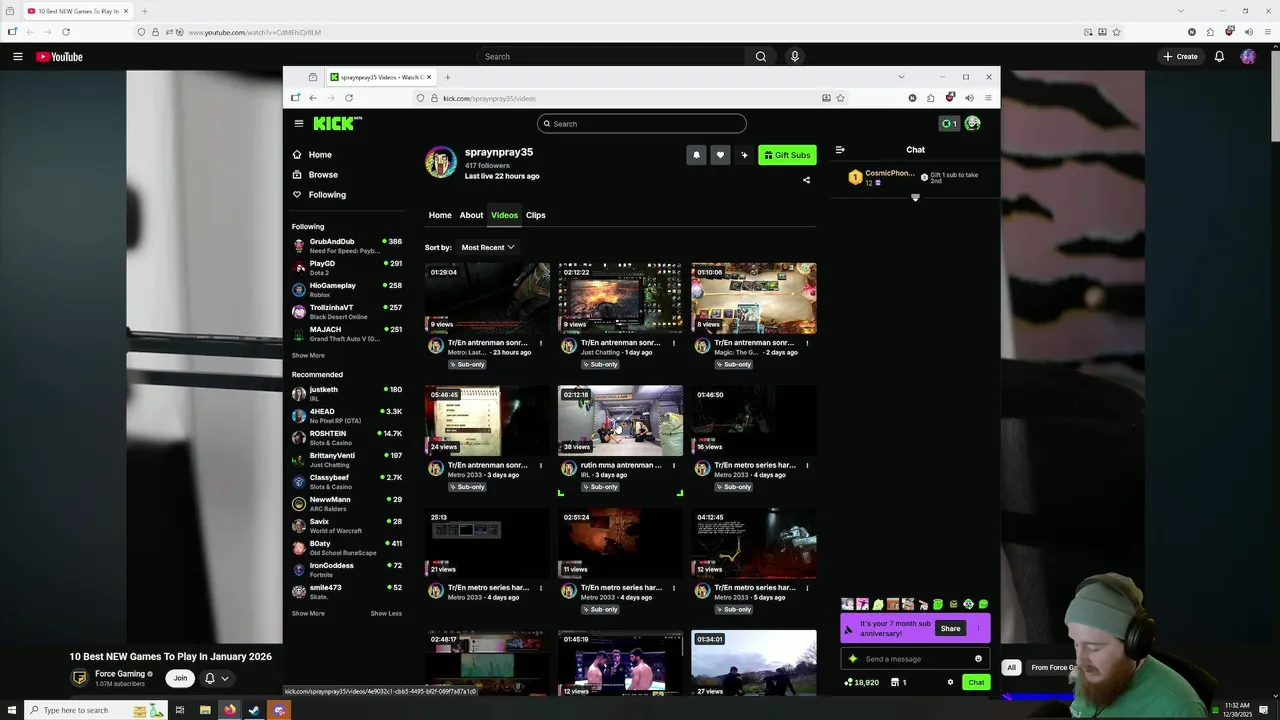Collapse the Kick chat panel
This screenshot has width=1280, height=720.
click(x=840, y=150)
